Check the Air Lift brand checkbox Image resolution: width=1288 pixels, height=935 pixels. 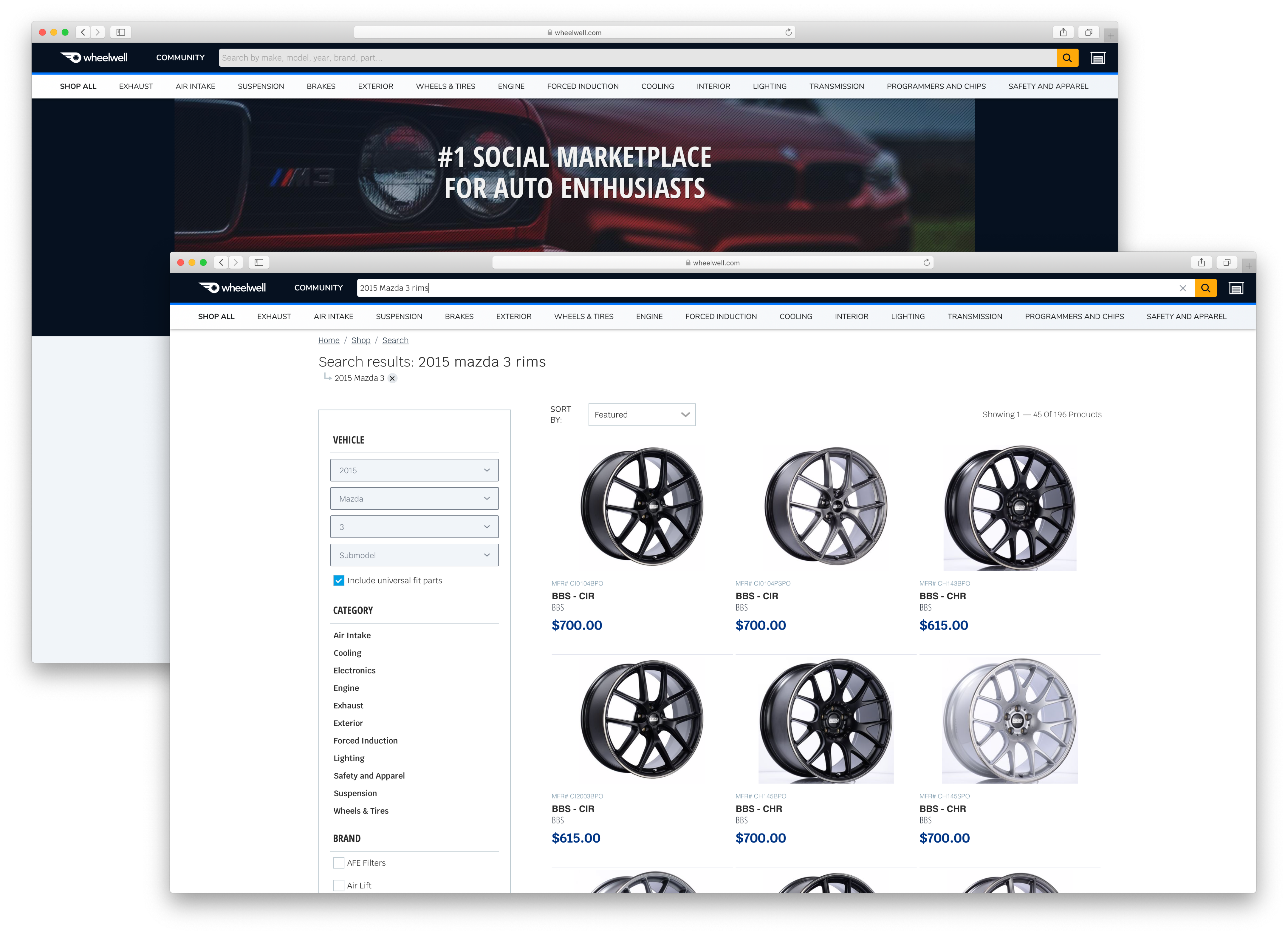338,885
